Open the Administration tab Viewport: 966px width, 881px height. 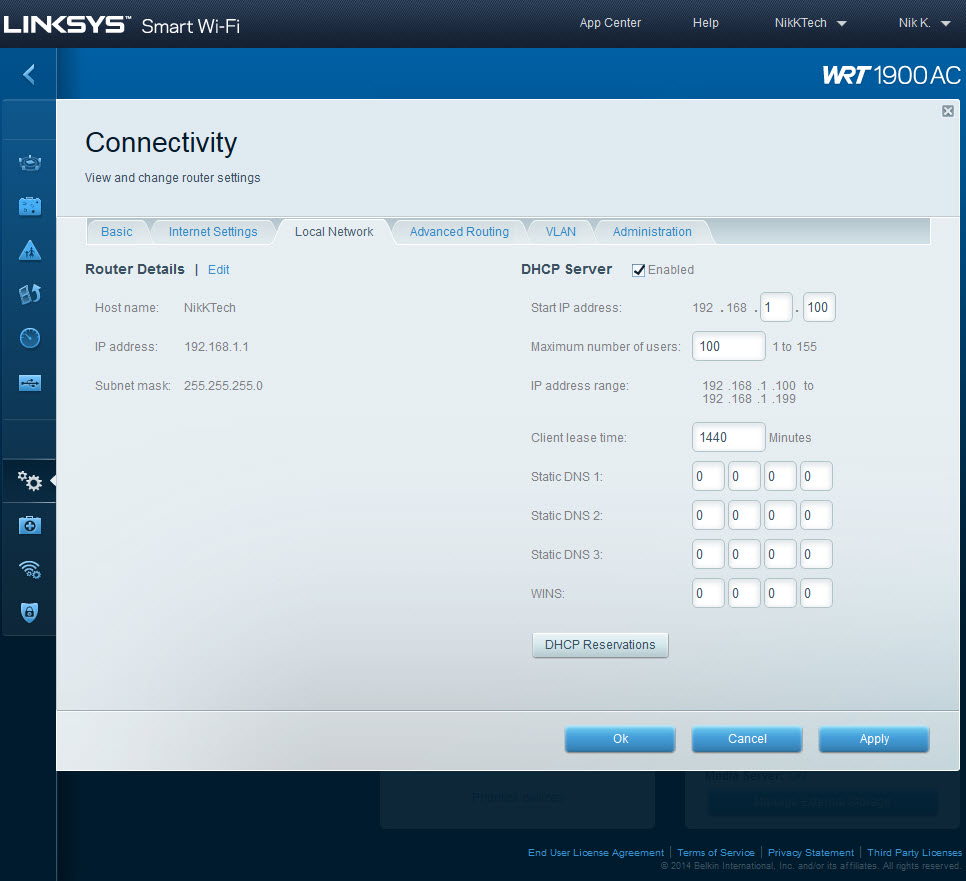(x=652, y=232)
